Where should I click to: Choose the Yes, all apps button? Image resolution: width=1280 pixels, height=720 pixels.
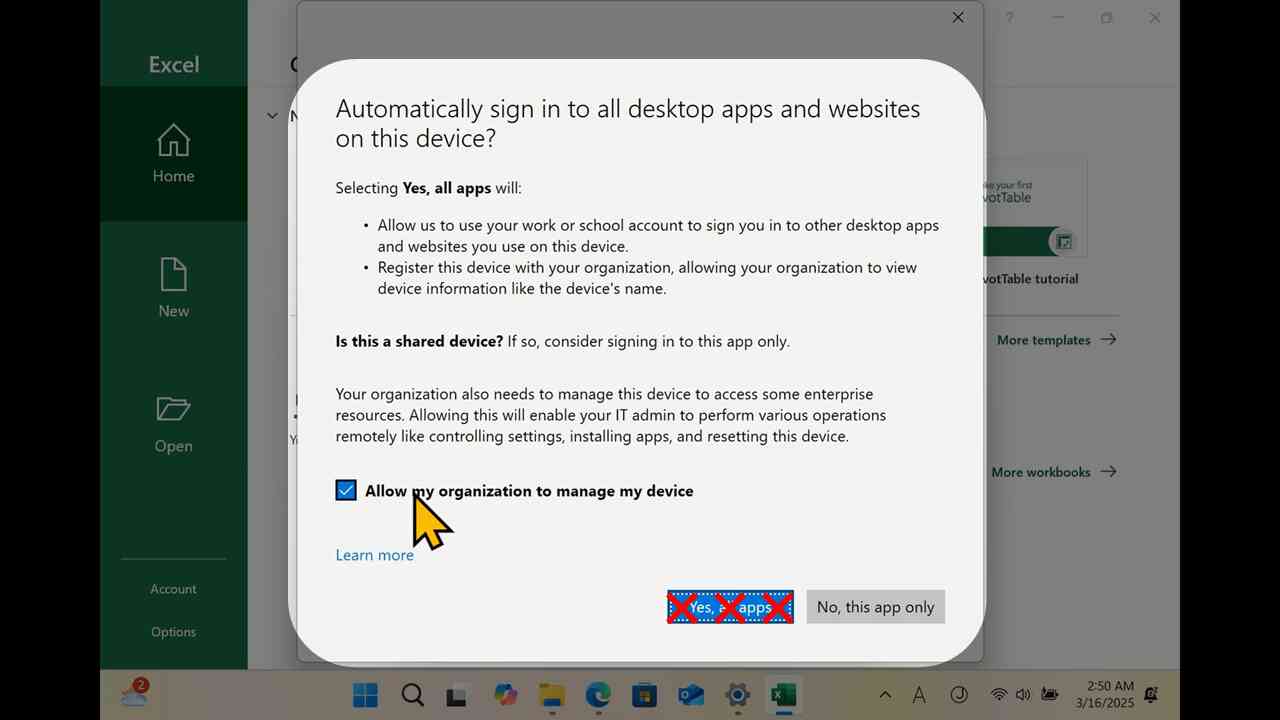pos(730,607)
